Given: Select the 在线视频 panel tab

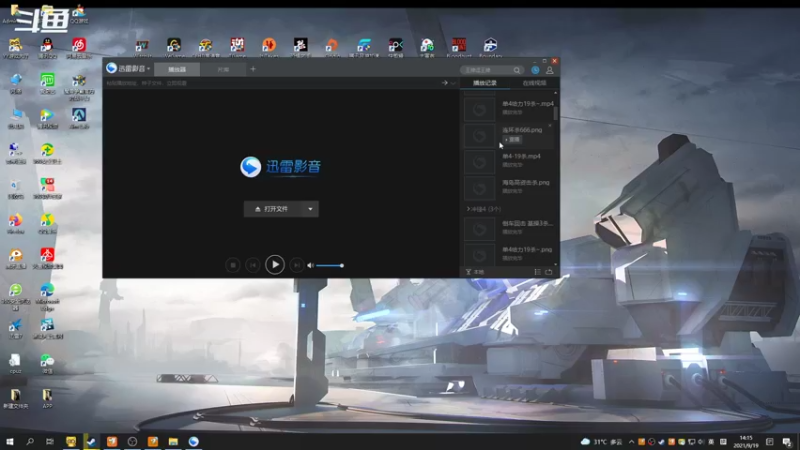Looking at the screenshot, I should (534, 83).
